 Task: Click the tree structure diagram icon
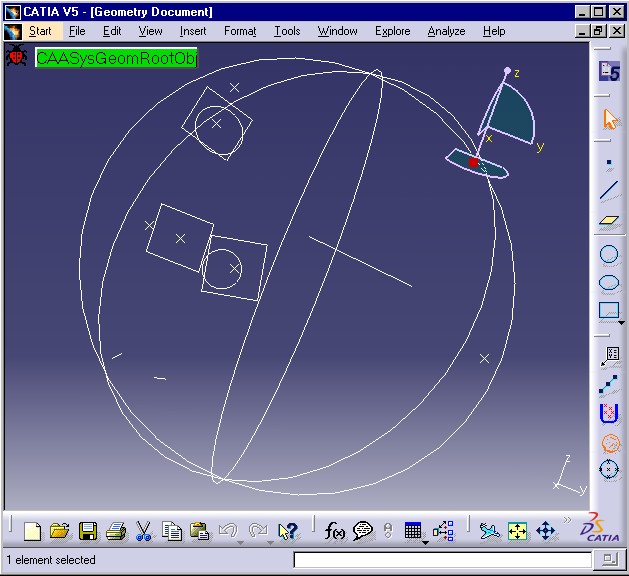click(443, 531)
